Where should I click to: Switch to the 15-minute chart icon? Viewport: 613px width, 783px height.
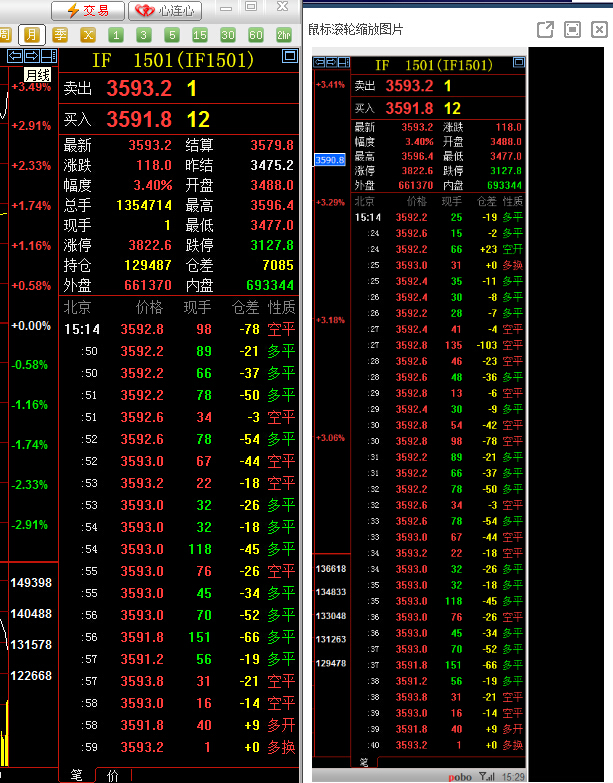tap(200, 35)
